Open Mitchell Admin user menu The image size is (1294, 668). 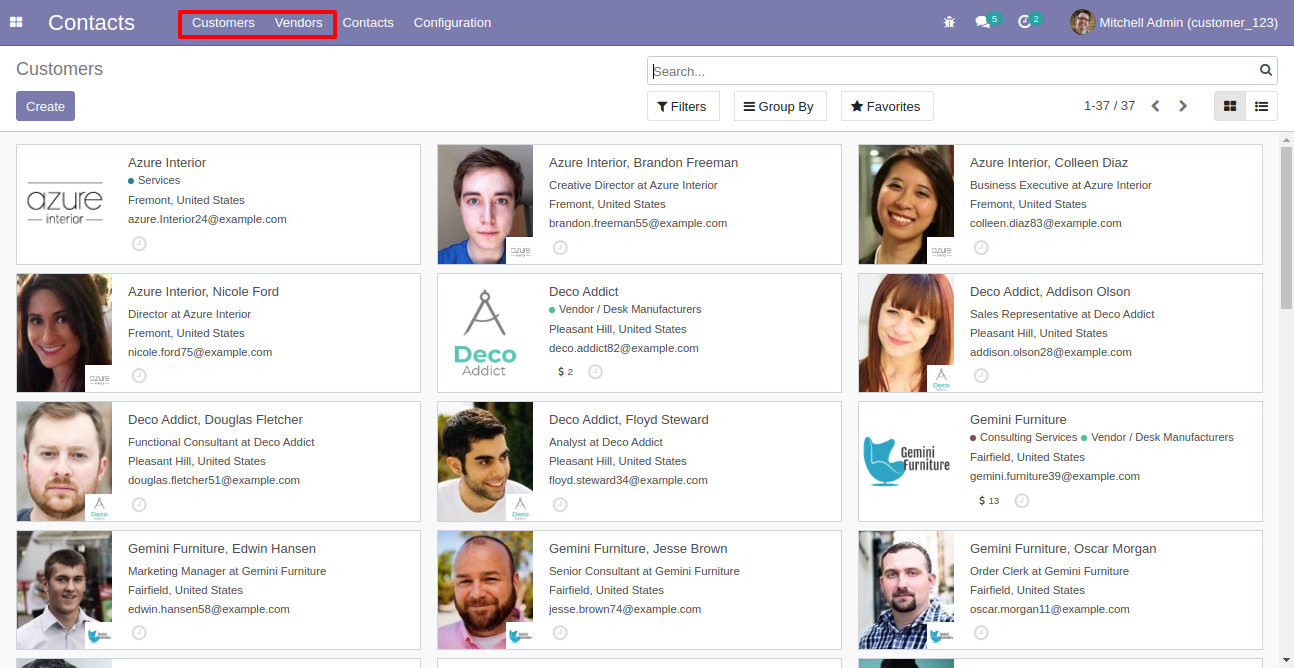click(x=1174, y=22)
